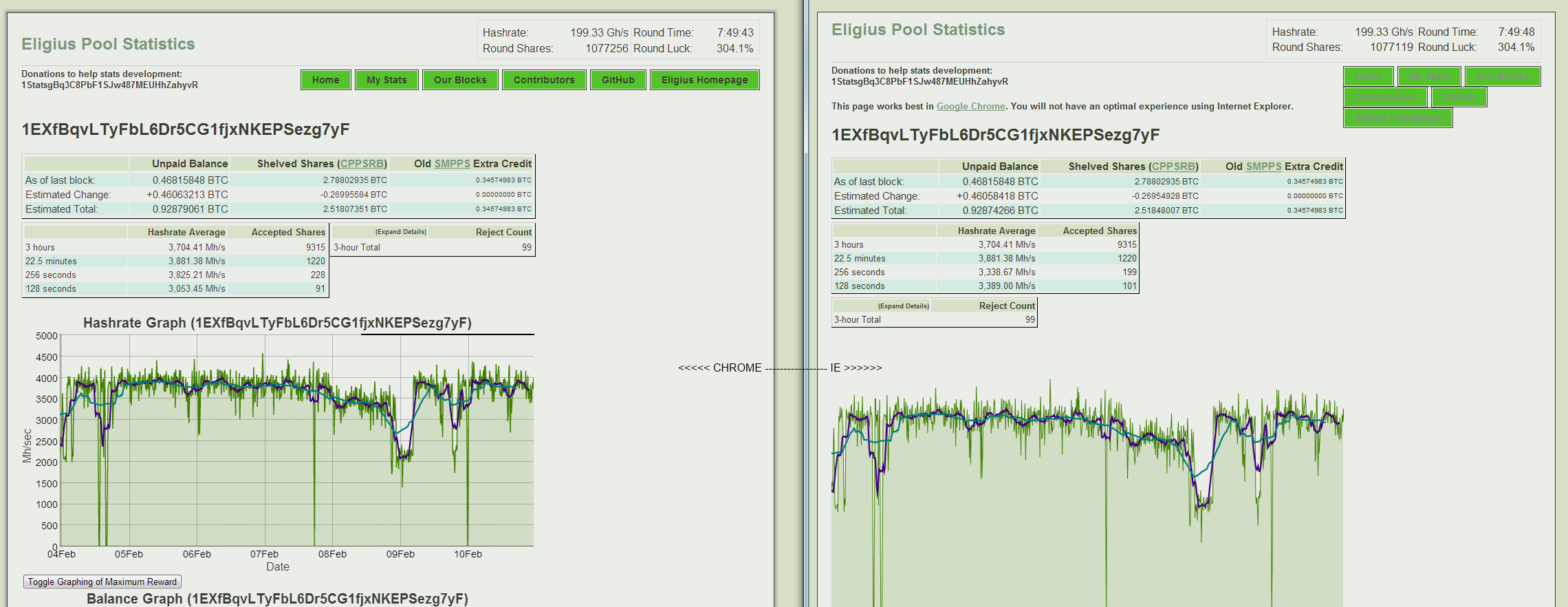Expand reject details in Chrome window

coord(401,232)
